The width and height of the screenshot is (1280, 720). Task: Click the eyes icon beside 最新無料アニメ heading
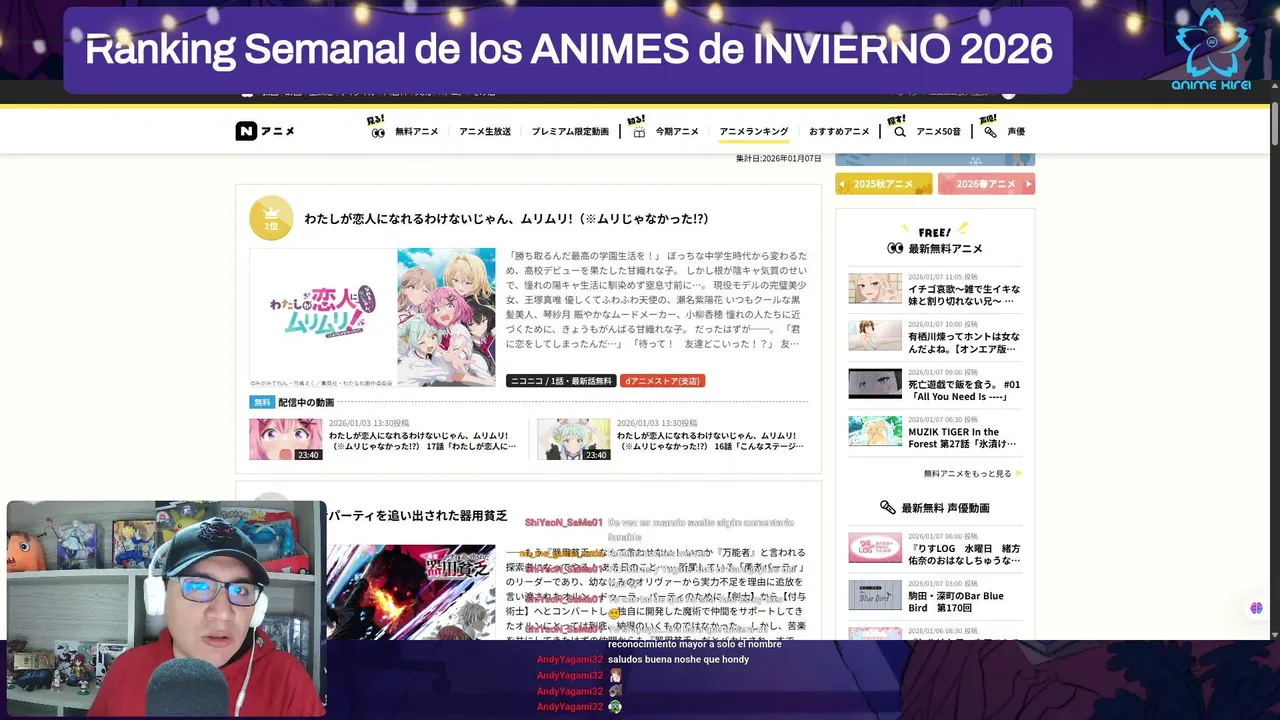(x=895, y=249)
